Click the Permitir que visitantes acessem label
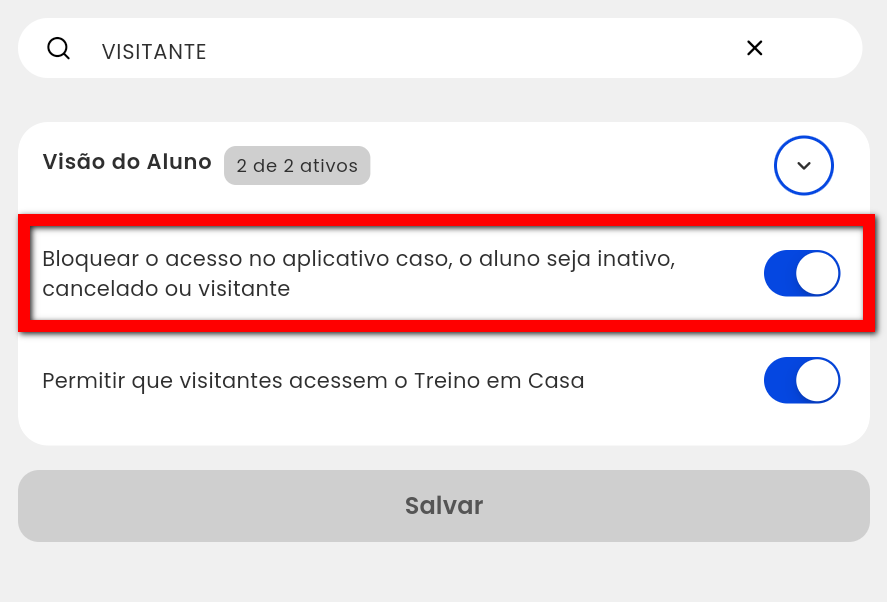Screen dimensions: 887x602 313,381
